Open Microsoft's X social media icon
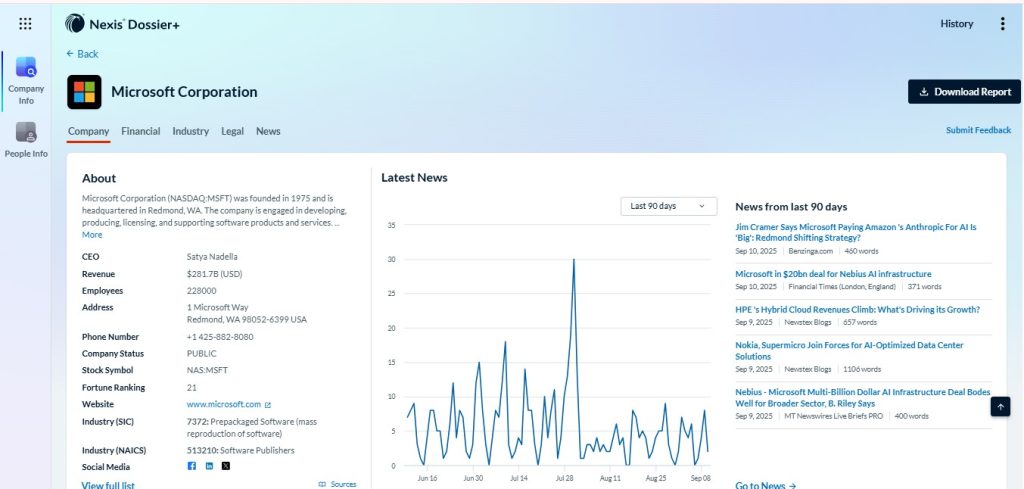Viewport: 1024px width, 489px height. point(226,466)
